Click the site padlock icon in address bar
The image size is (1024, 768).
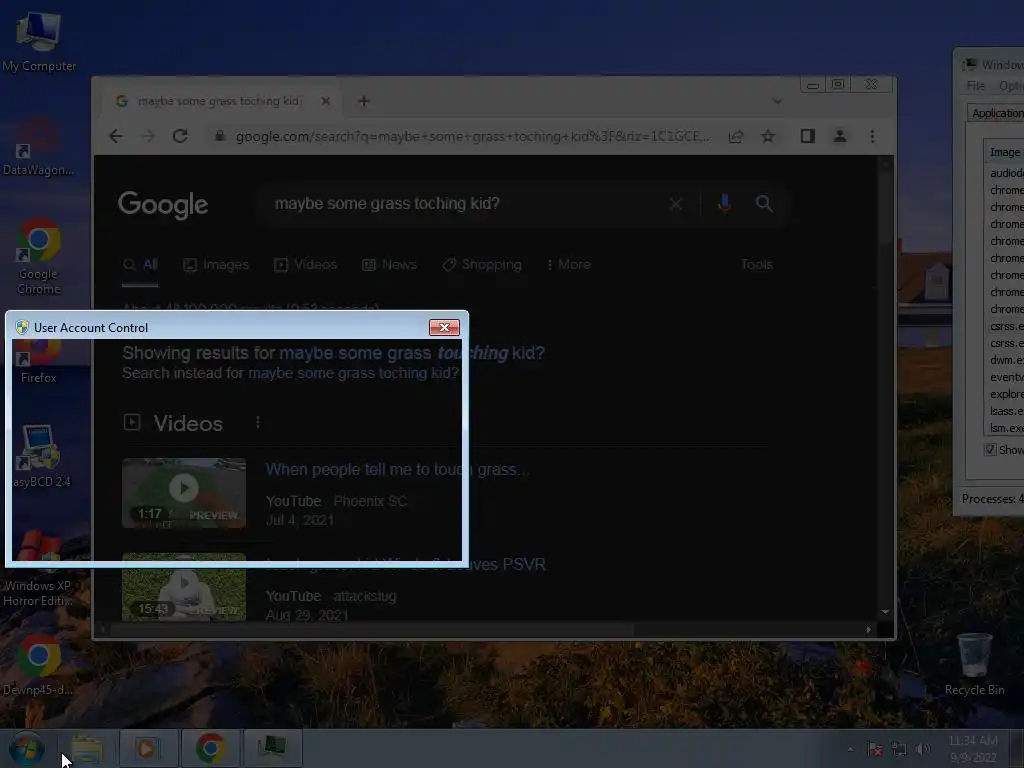click(x=220, y=136)
